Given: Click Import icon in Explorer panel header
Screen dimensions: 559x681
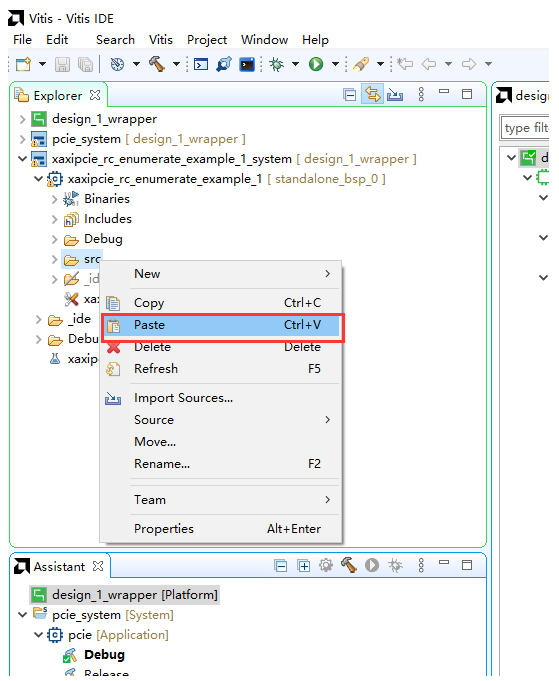Looking at the screenshot, I should pos(395,94).
